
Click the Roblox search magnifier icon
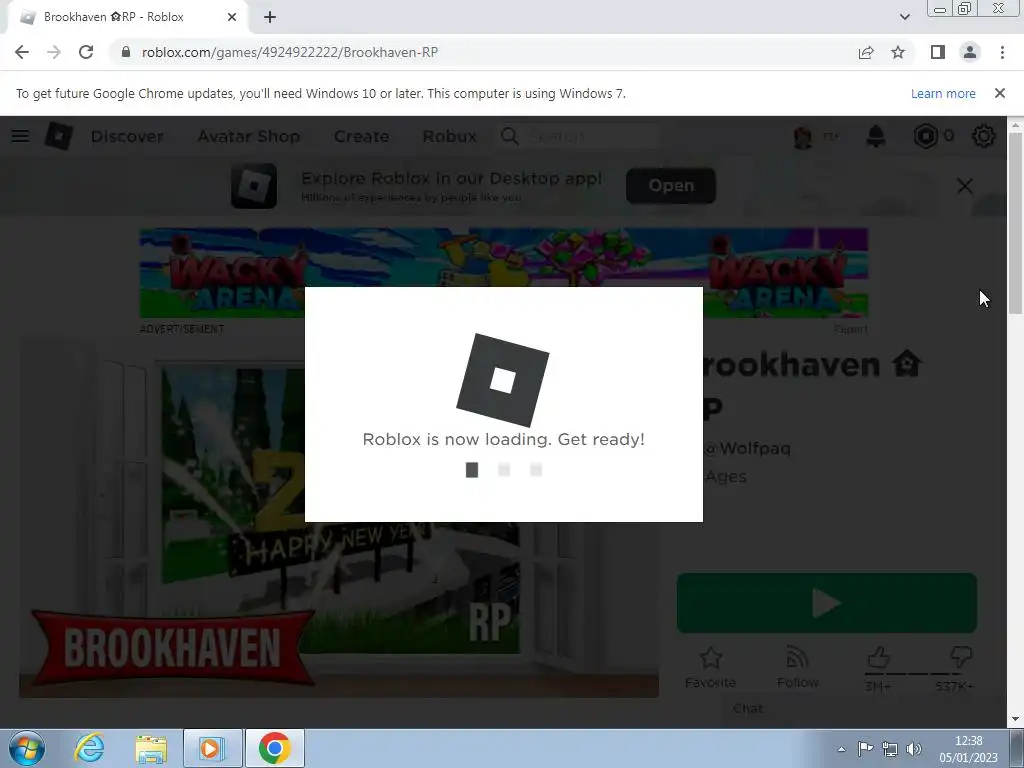tap(510, 136)
